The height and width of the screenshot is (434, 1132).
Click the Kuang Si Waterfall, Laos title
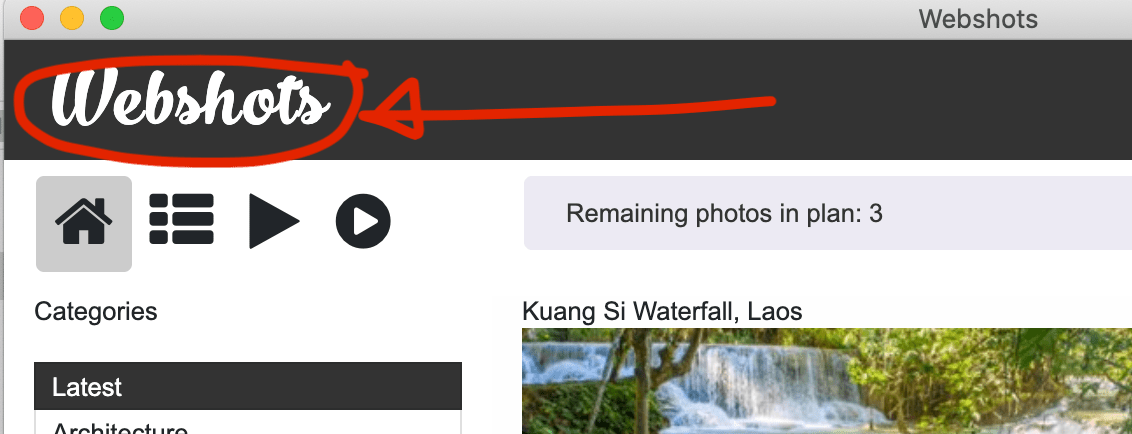point(662,312)
